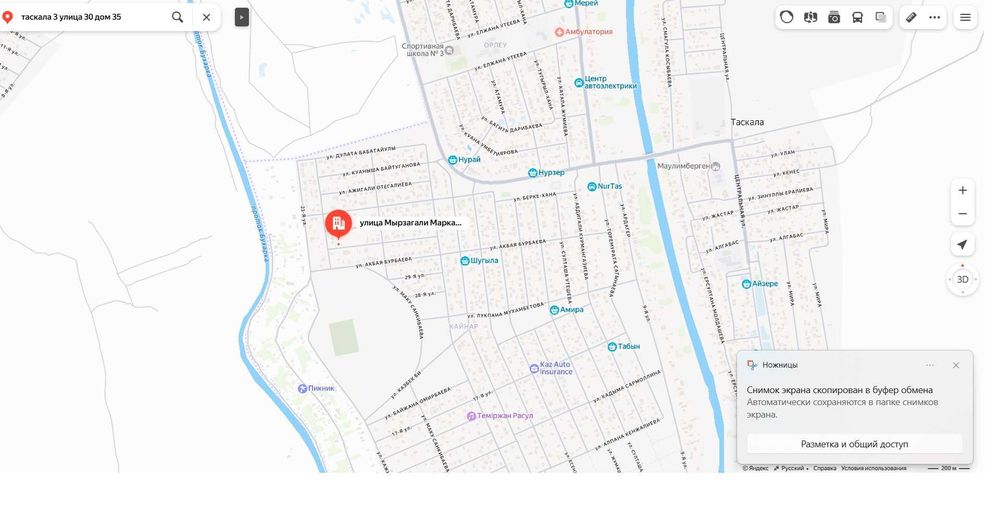Zoom in with the plus button

tap(962, 191)
